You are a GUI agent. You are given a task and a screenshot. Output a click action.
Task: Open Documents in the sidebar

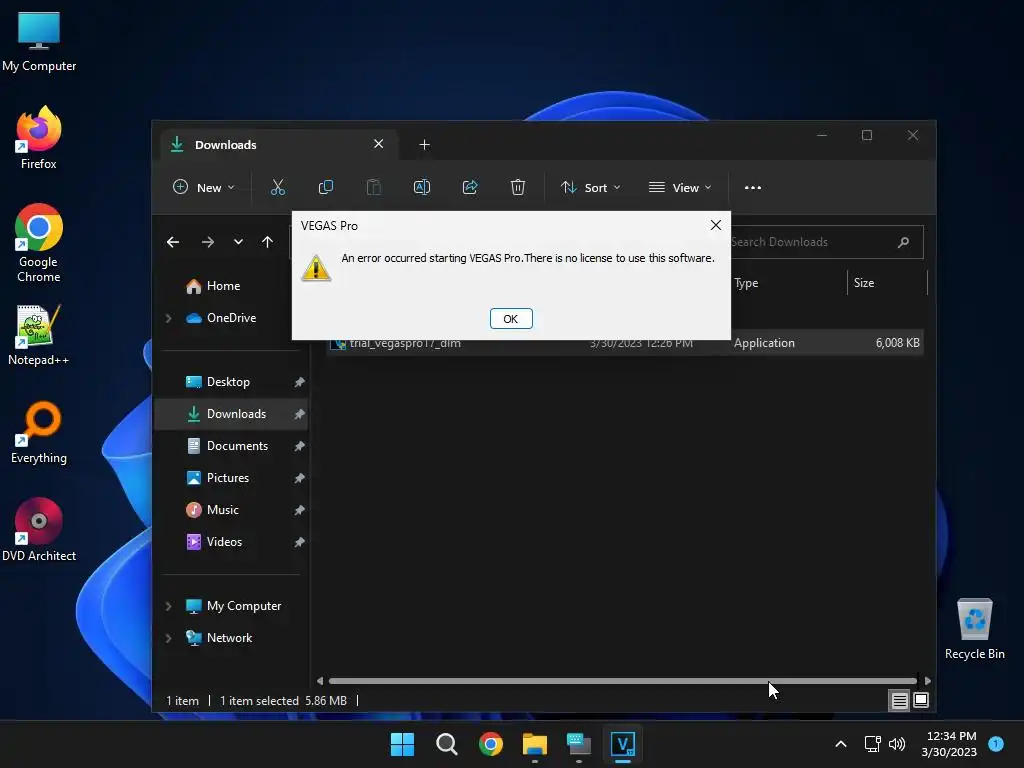(237, 446)
